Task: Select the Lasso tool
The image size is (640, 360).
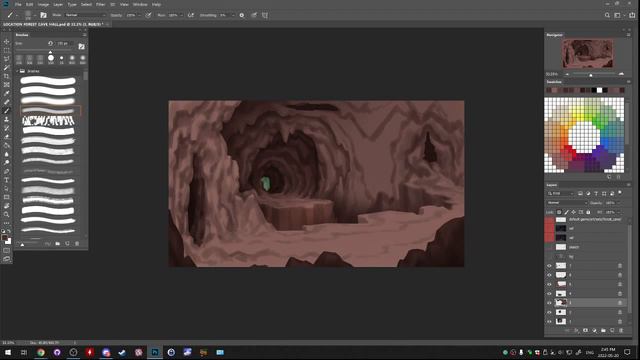Action: [x=7, y=59]
